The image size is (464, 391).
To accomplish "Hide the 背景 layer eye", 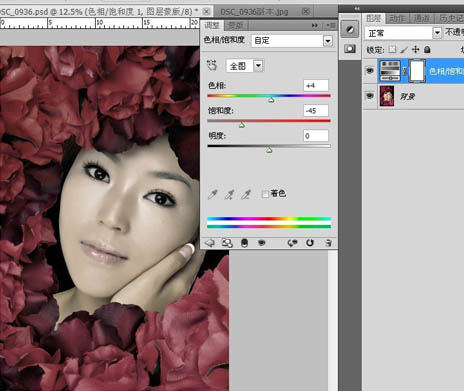I will (370, 96).
